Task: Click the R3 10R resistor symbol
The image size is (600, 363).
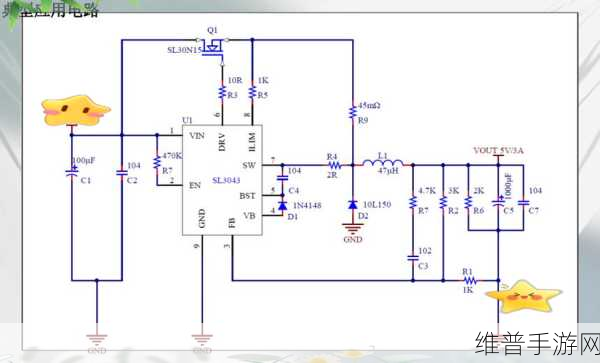Action: [x=222, y=92]
